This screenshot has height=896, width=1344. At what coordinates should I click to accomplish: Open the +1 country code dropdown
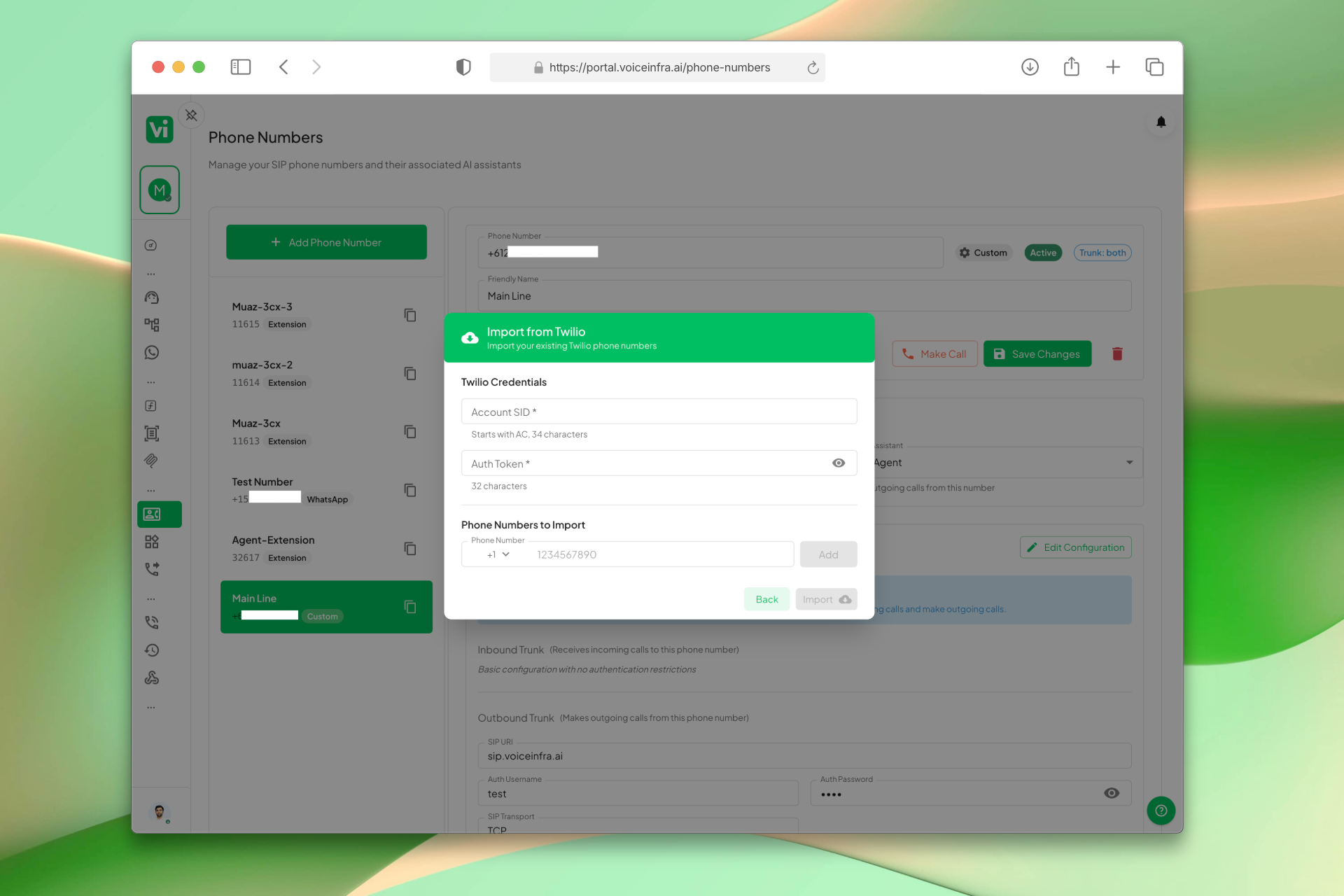tap(498, 555)
